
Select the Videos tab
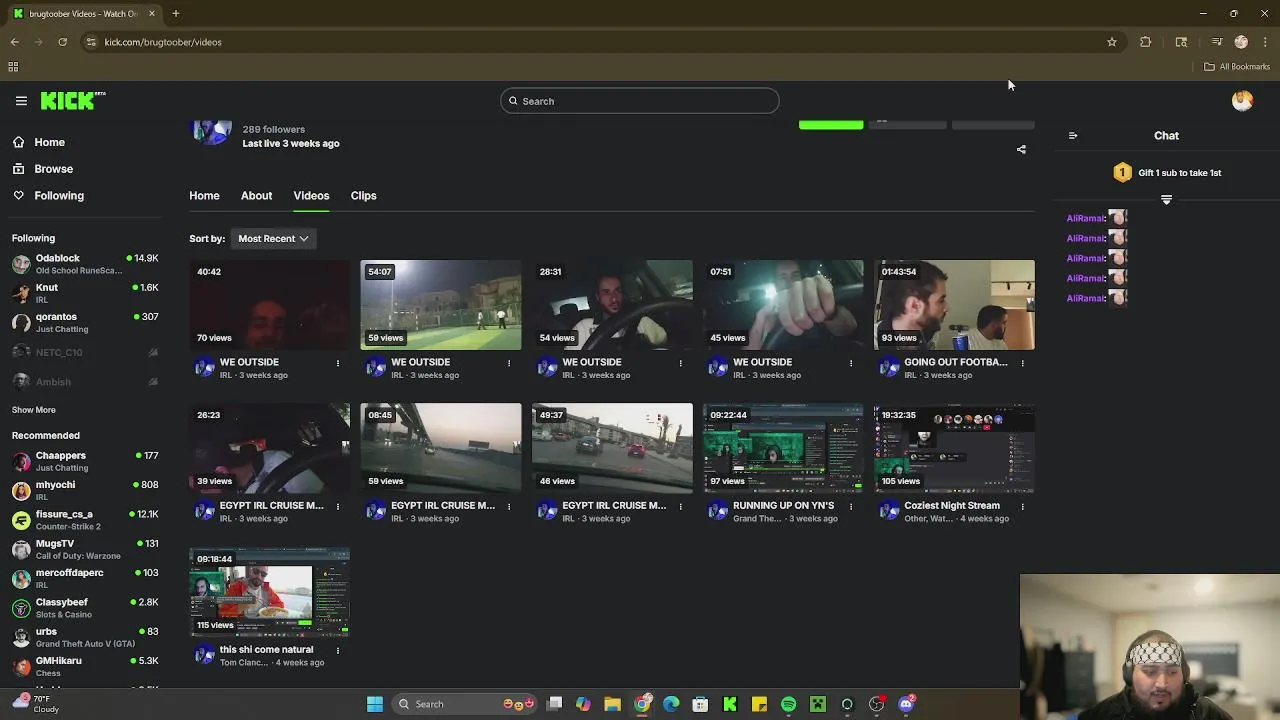click(311, 196)
